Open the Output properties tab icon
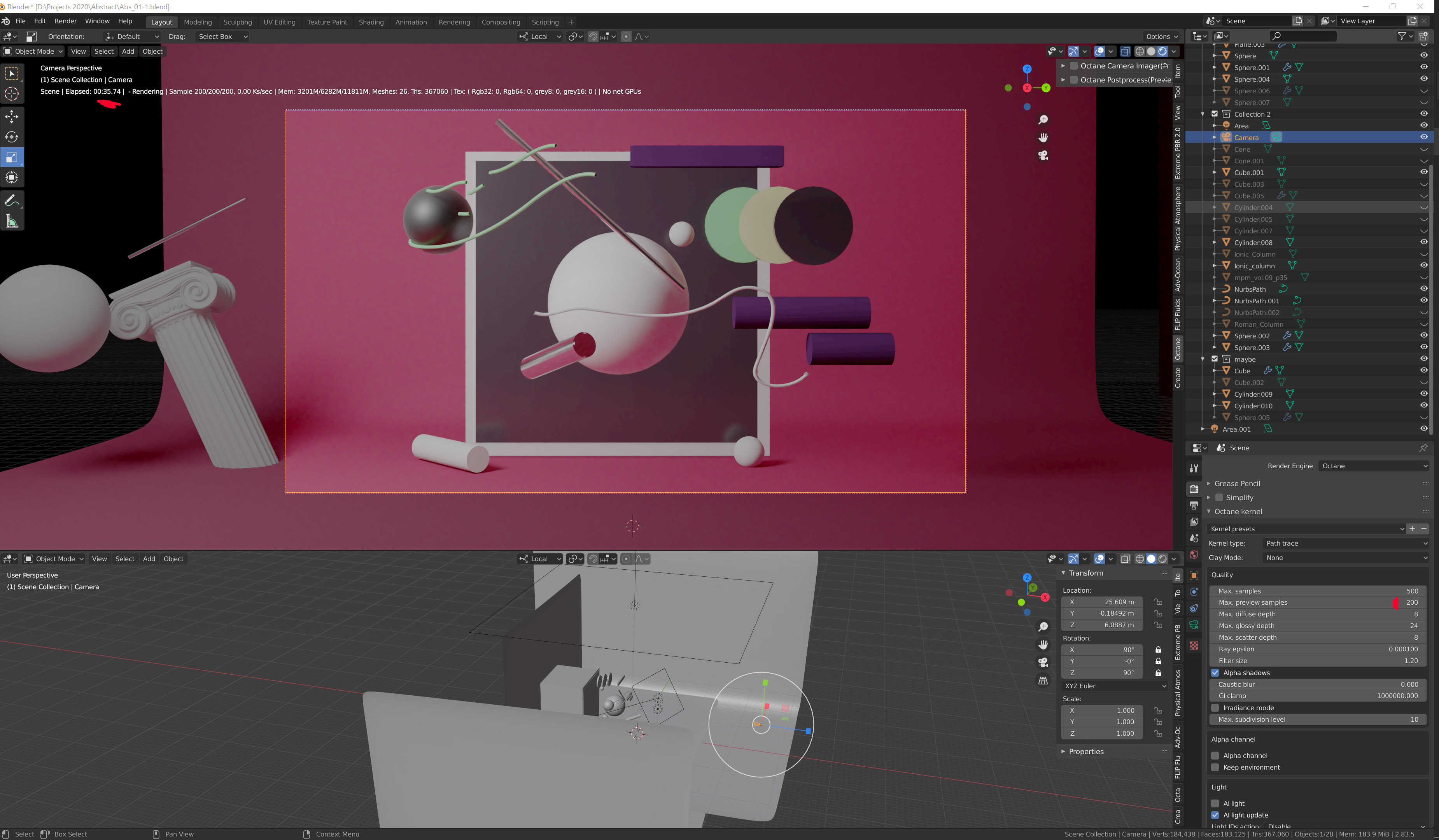 point(1194,506)
